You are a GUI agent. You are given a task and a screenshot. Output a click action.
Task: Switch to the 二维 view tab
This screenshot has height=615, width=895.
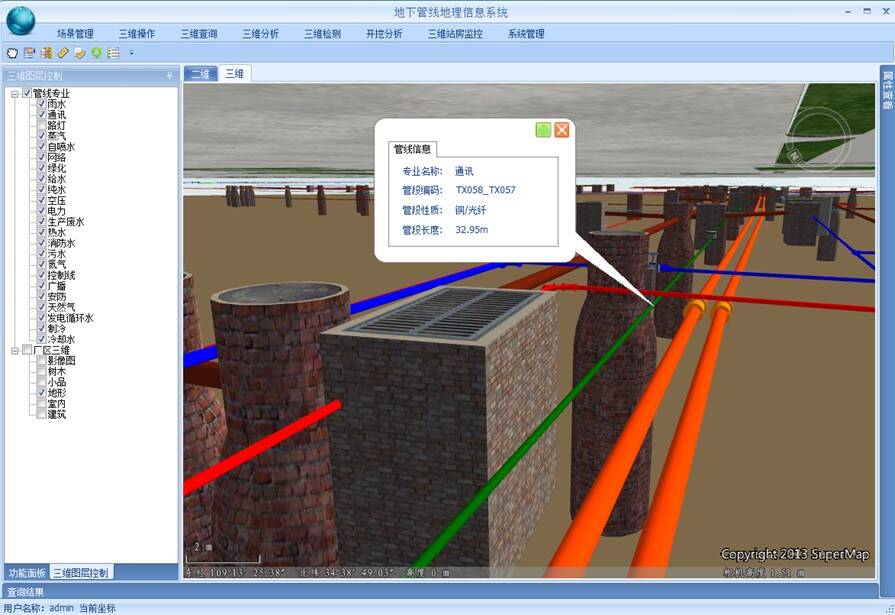pyautogui.click(x=201, y=74)
